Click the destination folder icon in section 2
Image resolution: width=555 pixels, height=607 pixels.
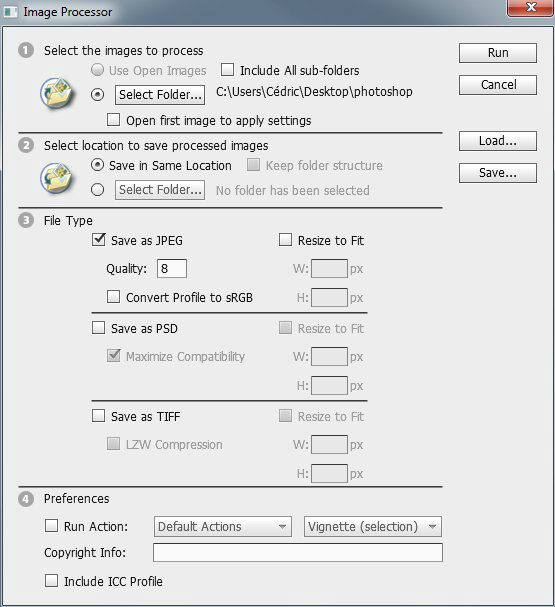[57, 178]
